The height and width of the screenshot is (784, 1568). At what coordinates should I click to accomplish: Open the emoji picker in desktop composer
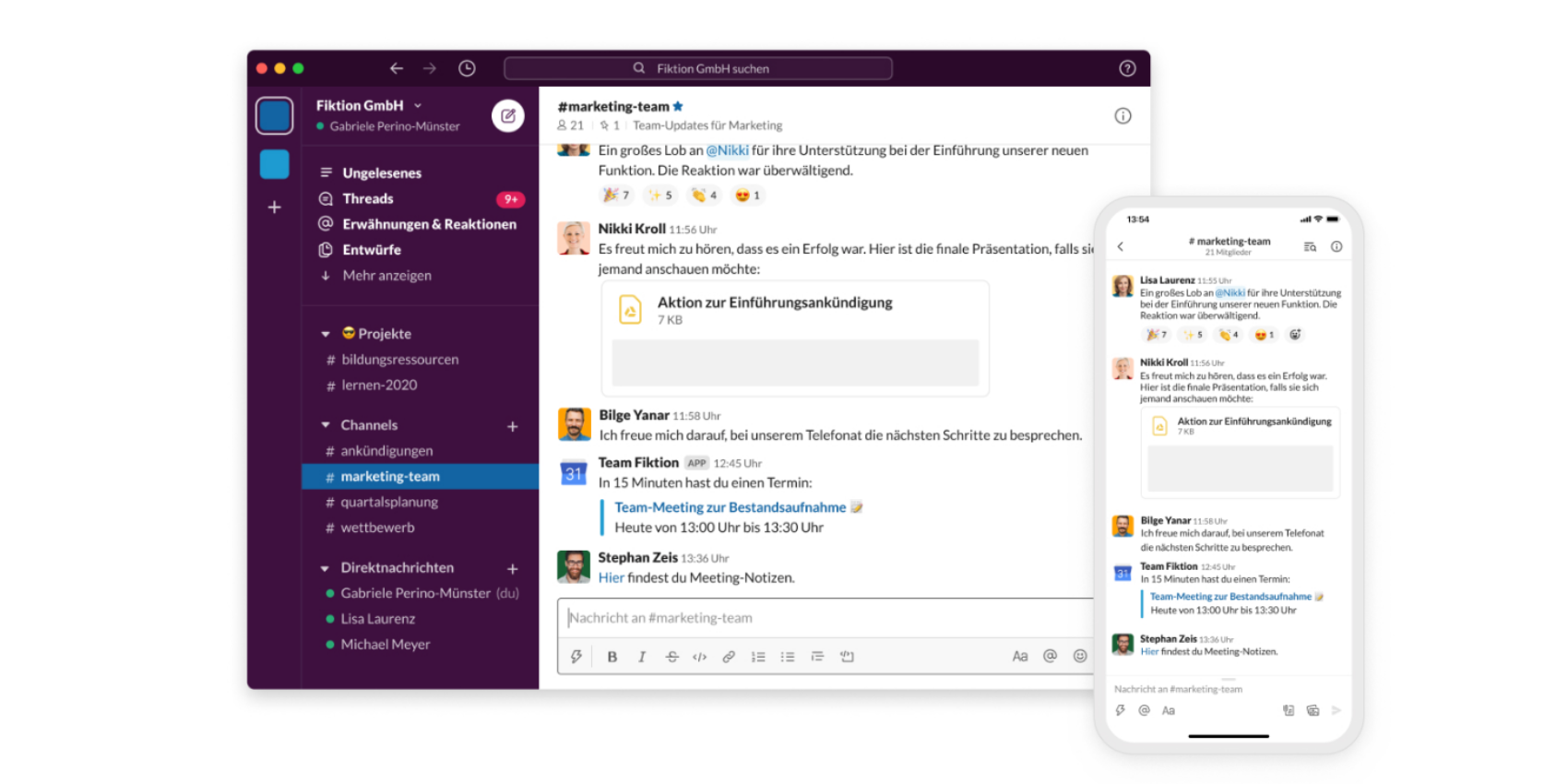click(x=1080, y=656)
